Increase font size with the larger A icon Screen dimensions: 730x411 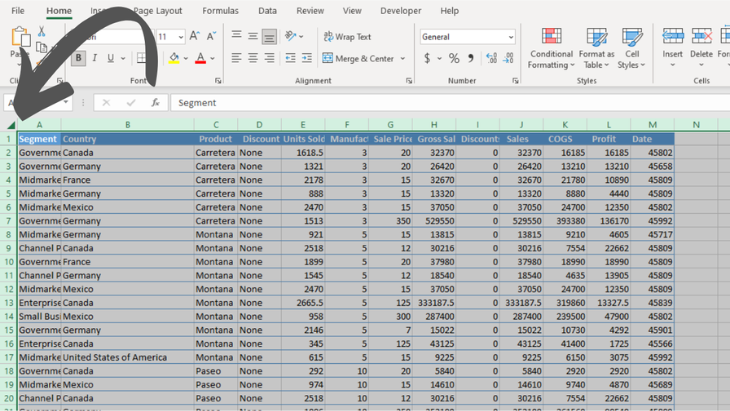tap(195, 36)
